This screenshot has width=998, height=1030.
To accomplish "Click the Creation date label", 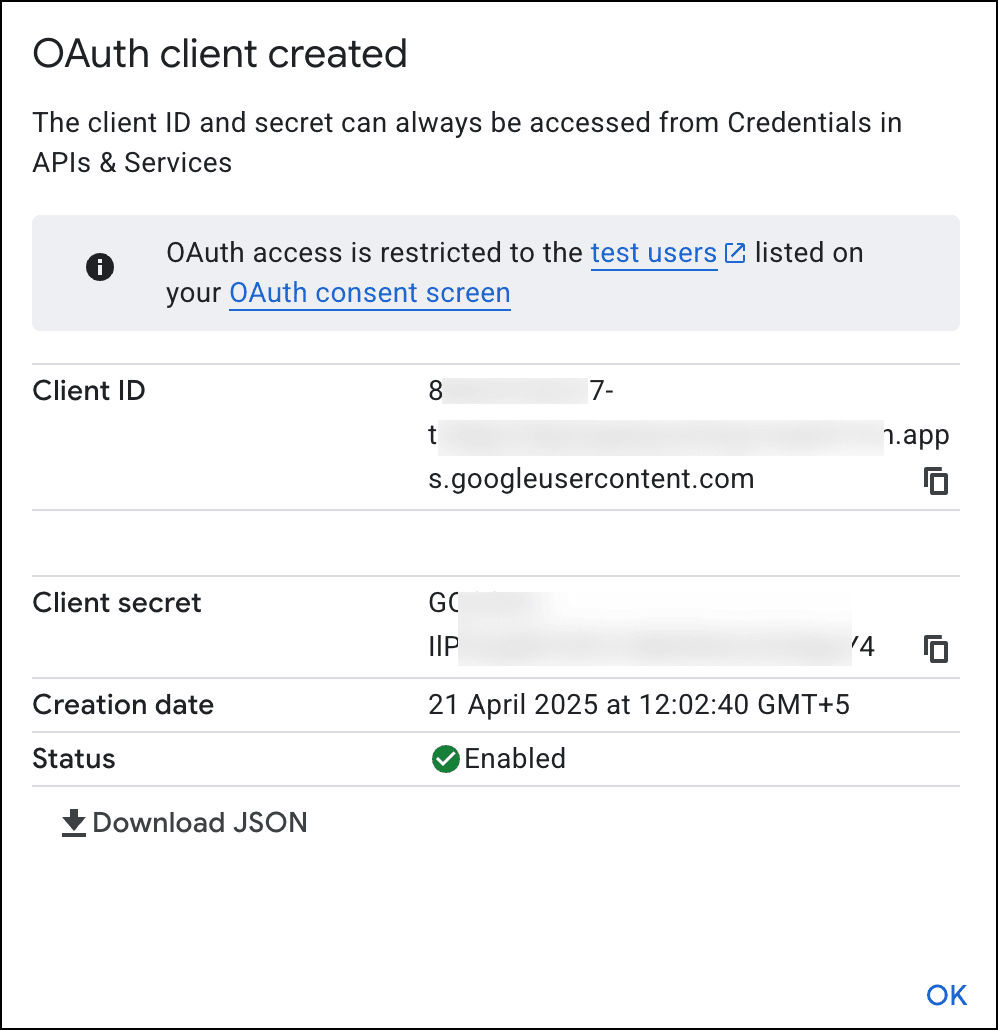I will pos(123,704).
